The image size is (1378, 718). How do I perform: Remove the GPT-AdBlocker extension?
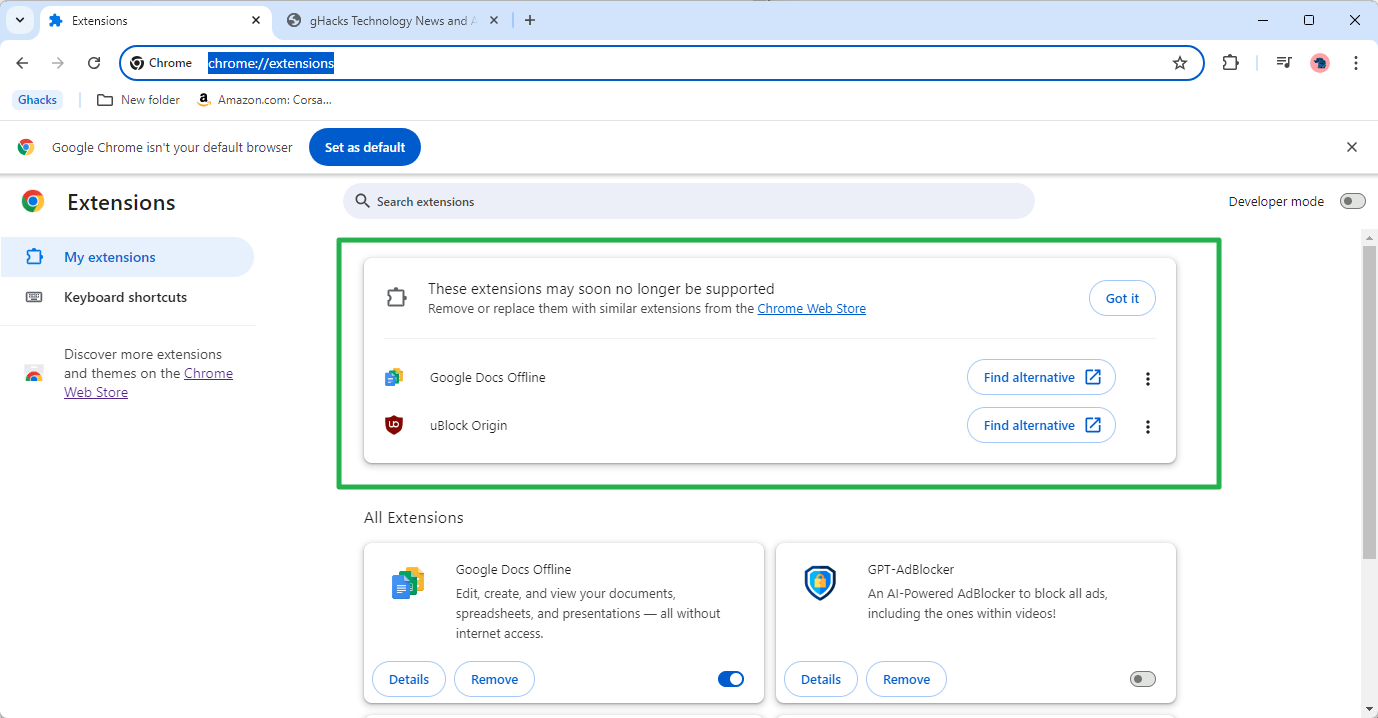pos(907,679)
